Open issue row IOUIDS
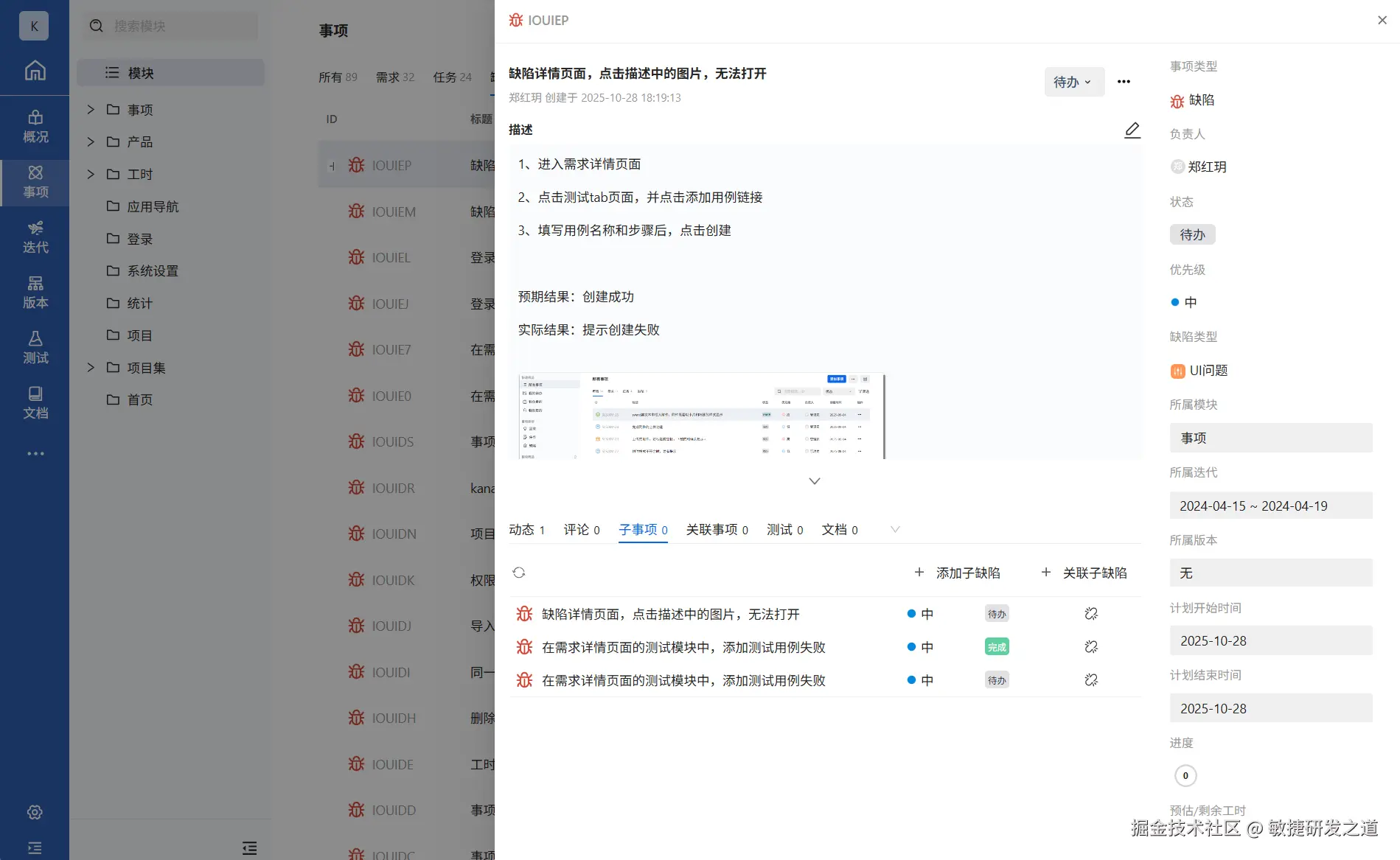1400x860 pixels. [406, 441]
